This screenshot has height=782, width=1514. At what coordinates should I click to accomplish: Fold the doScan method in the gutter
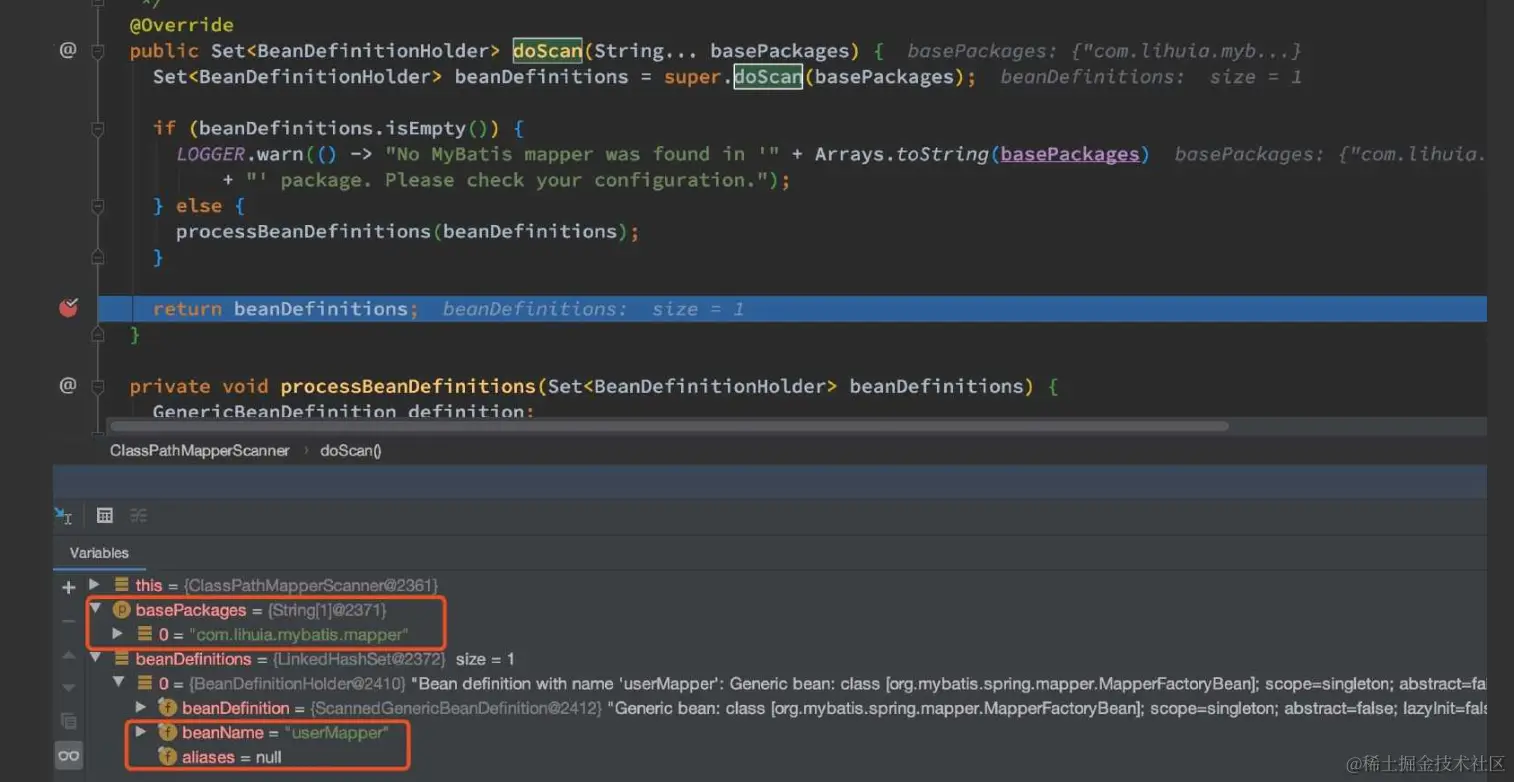(98, 51)
